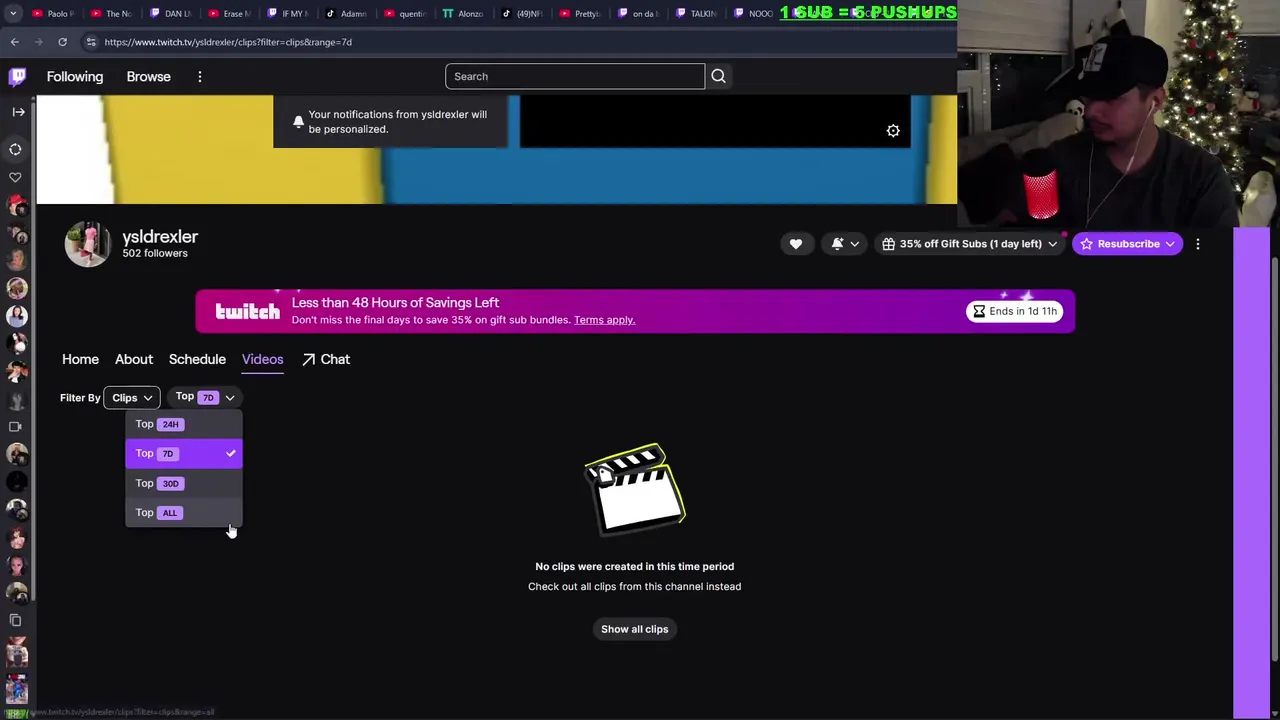1280x720 pixels.
Task: Click the browser forward arrow
Action: (38, 42)
